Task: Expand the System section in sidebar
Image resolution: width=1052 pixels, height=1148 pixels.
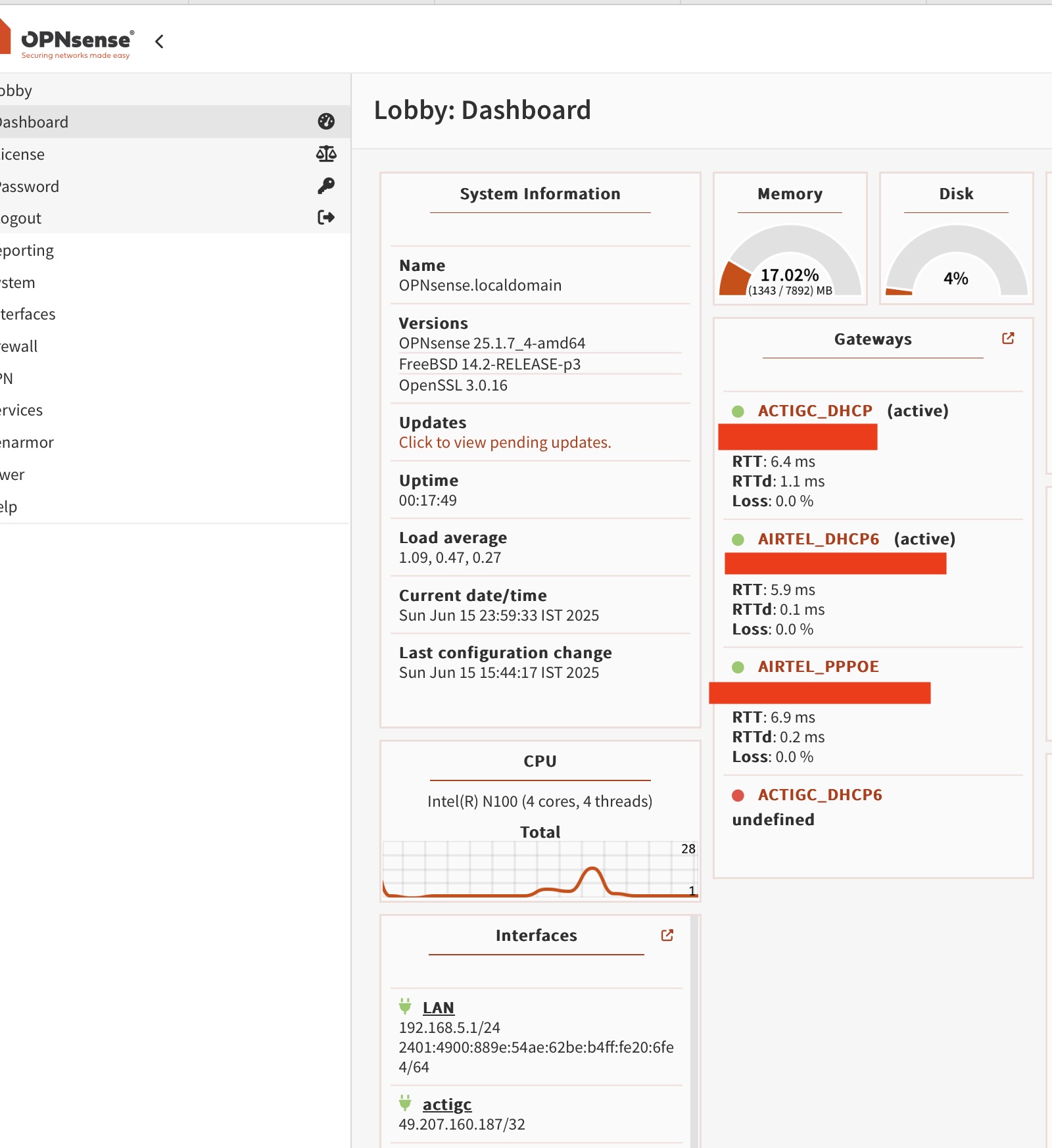Action: [x=175, y=282]
